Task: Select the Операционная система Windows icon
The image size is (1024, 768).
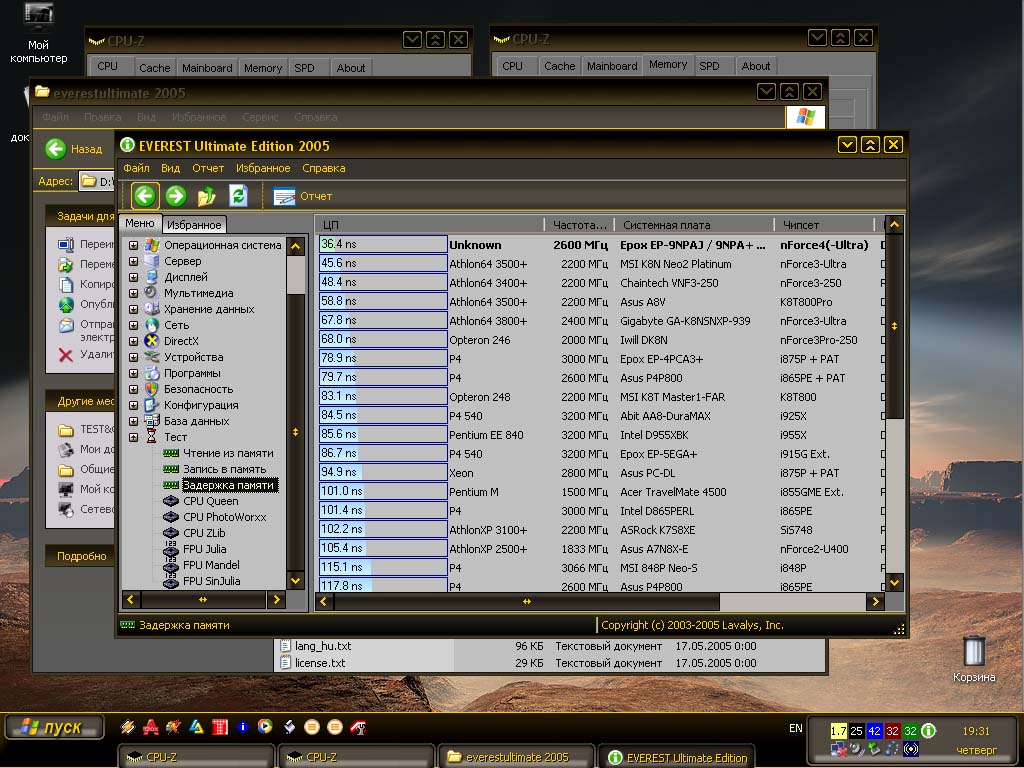Action: 152,246
